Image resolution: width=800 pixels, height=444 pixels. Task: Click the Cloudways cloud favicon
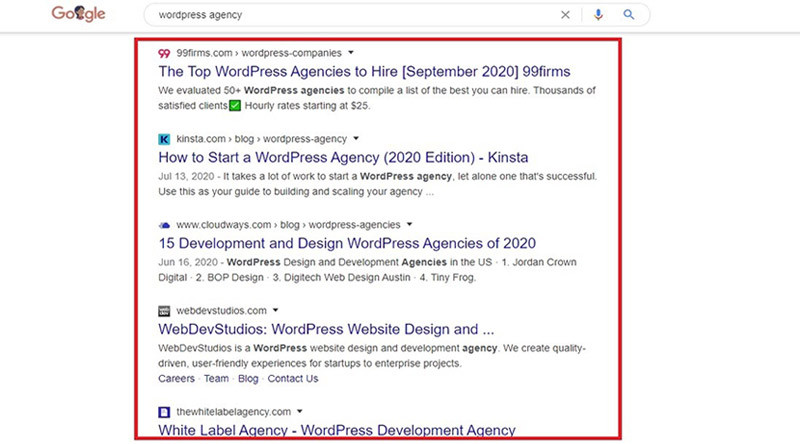coord(164,225)
